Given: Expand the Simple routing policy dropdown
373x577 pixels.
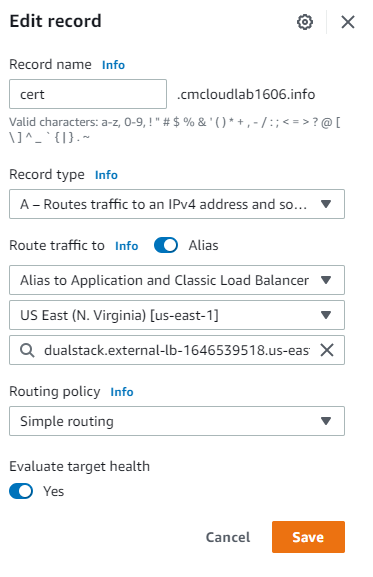Looking at the screenshot, I should pos(177,421).
